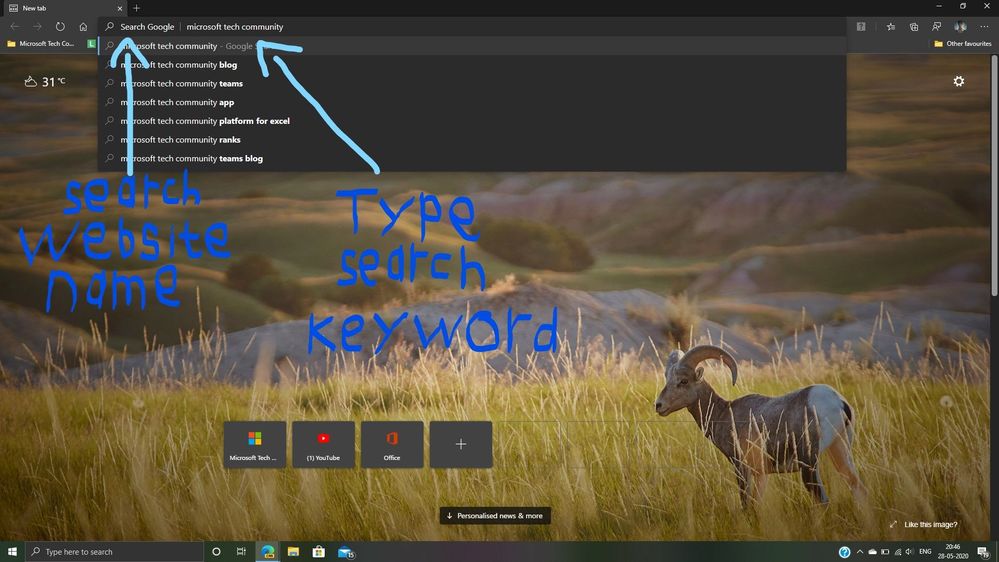The image size is (999, 562).
Task: Open Cortana circle icon on taskbar
Action: [216, 551]
